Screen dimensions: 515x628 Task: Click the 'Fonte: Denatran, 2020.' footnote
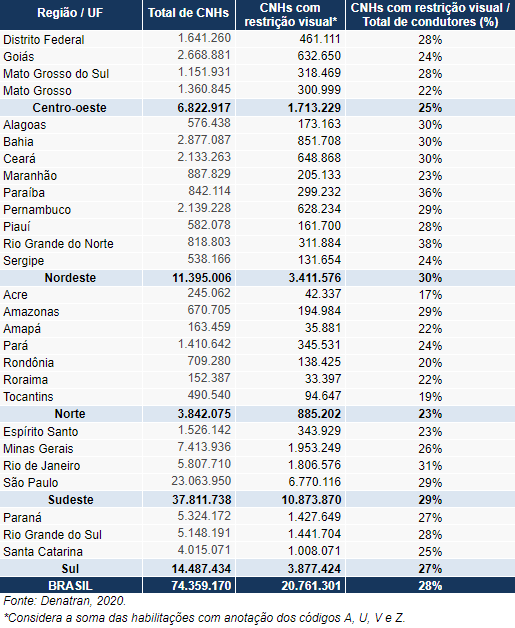click(x=64, y=601)
